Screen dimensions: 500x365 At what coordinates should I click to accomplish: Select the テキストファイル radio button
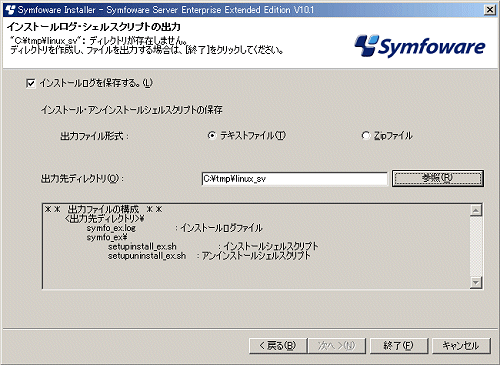pyautogui.click(x=212, y=136)
